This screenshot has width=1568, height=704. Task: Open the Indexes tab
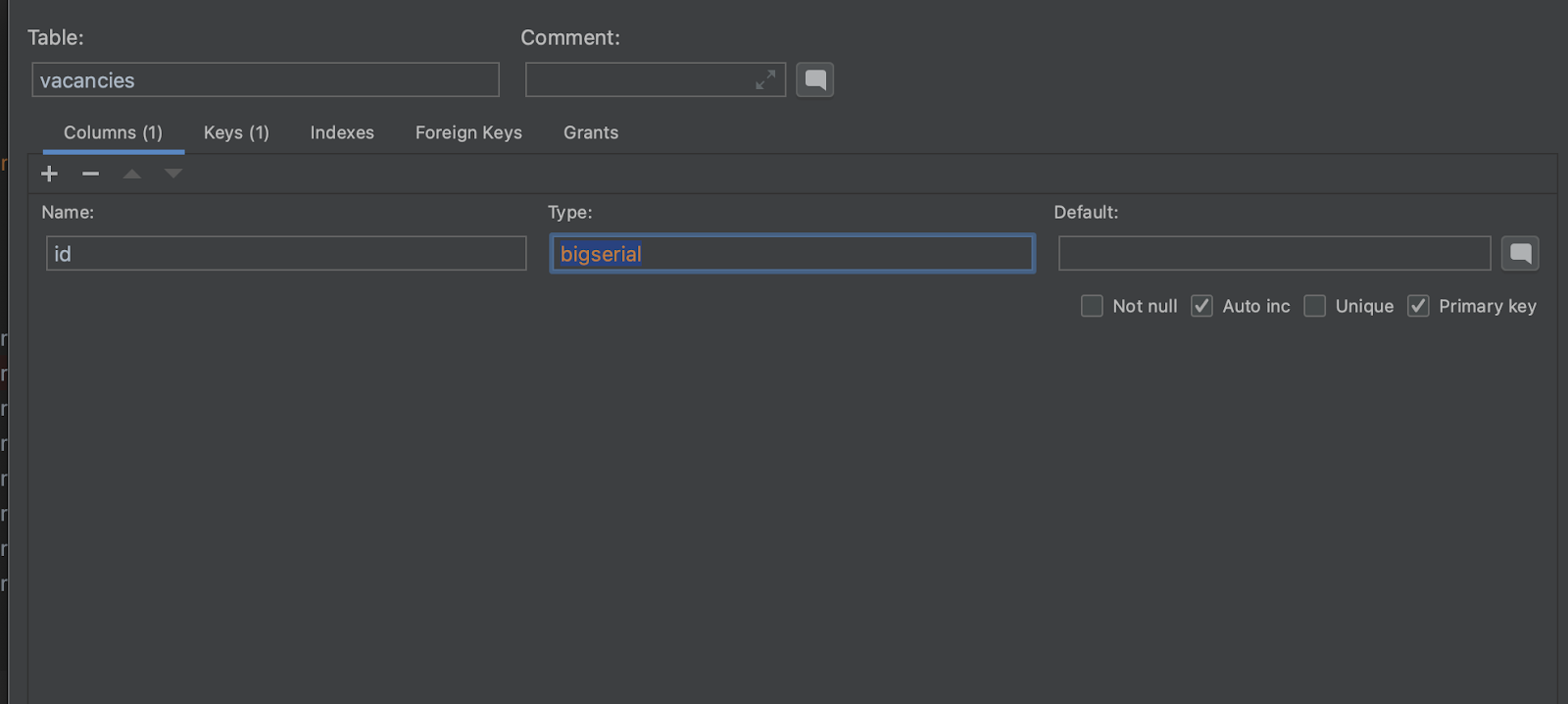coord(342,132)
